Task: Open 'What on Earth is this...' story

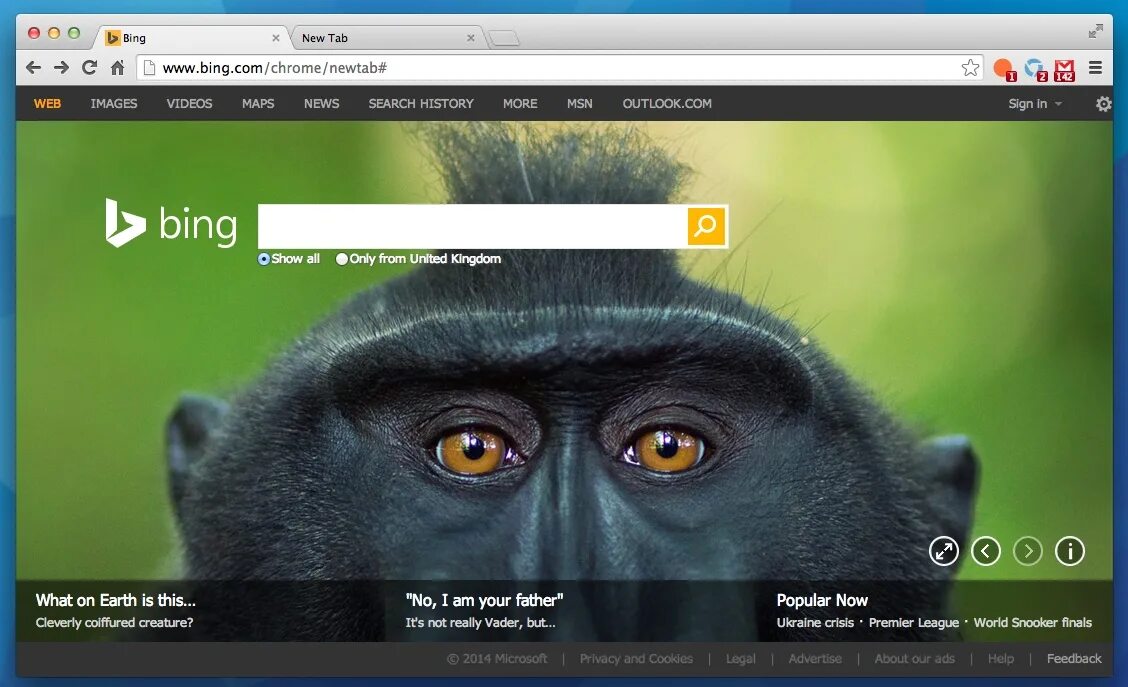Action: point(116,600)
